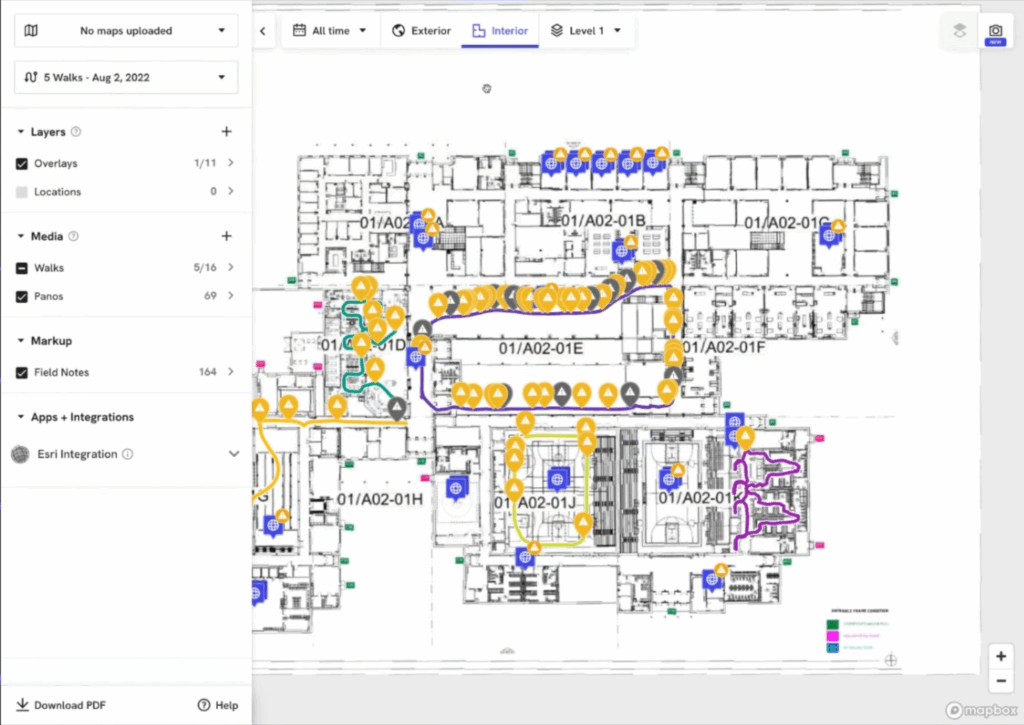Enable the Locations checkbox
The image size is (1024, 725).
click(x=22, y=192)
